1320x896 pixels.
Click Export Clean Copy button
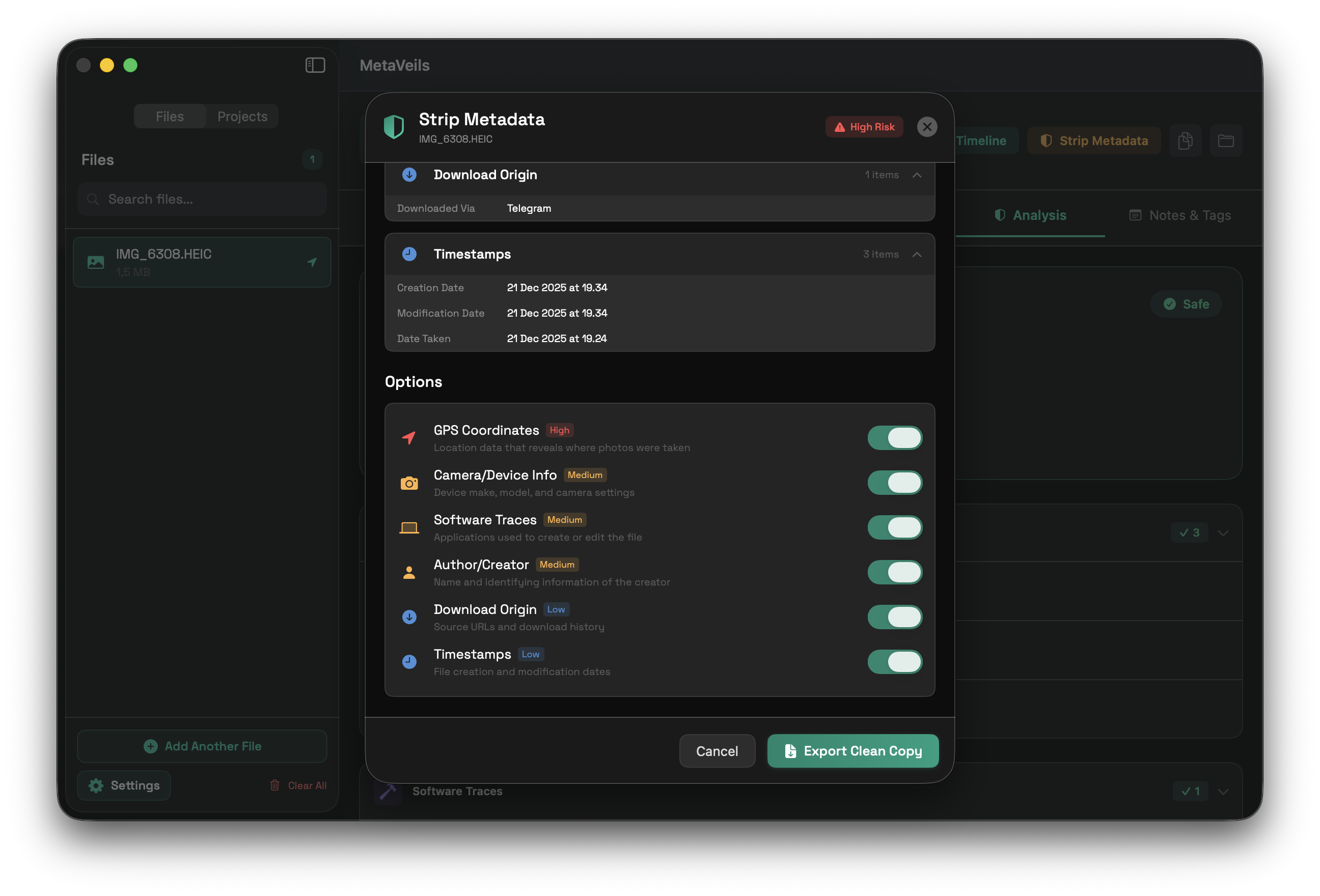click(853, 751)
